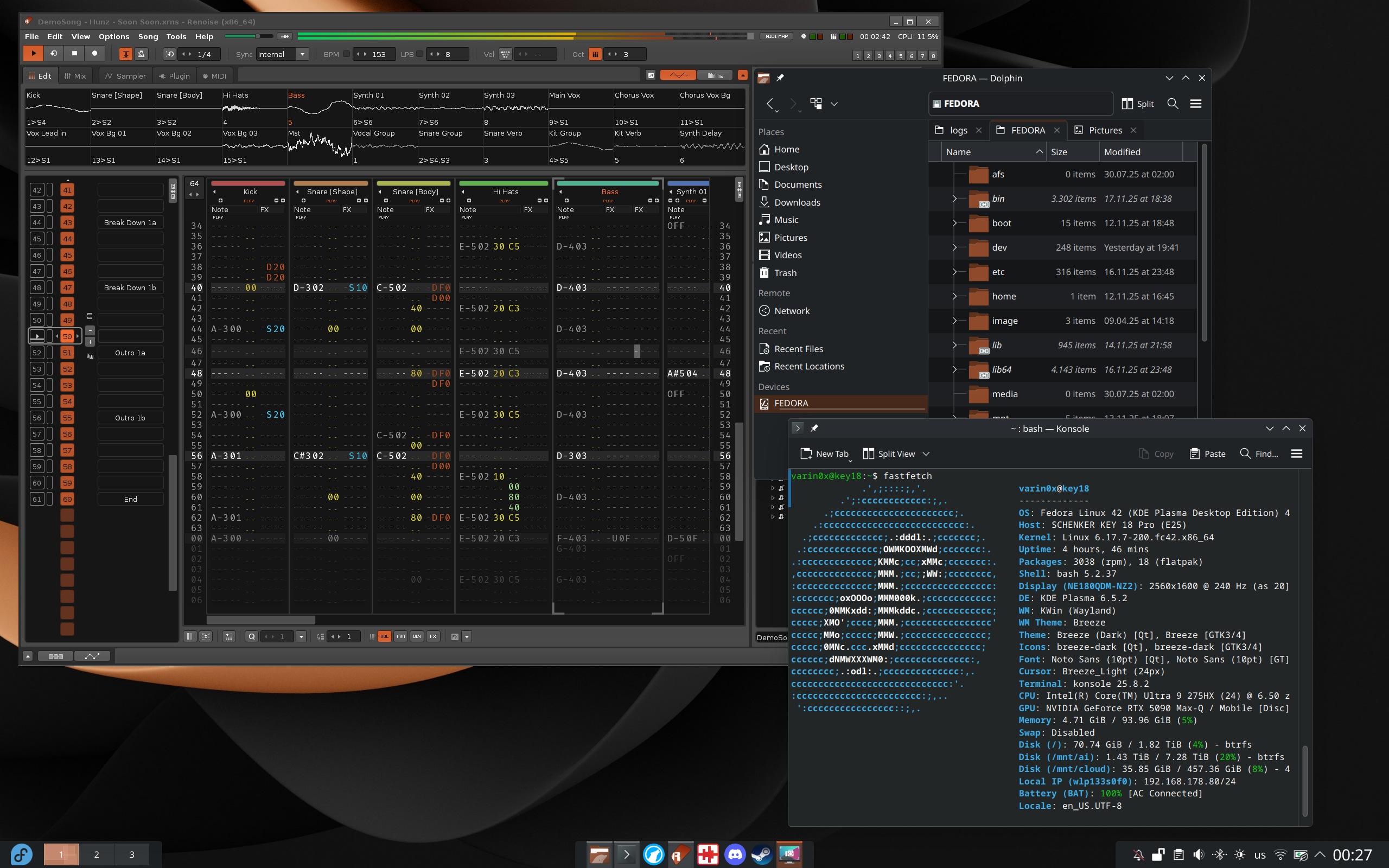Adjust the master volume slider
1389x868 pixels.
(258, 36)
